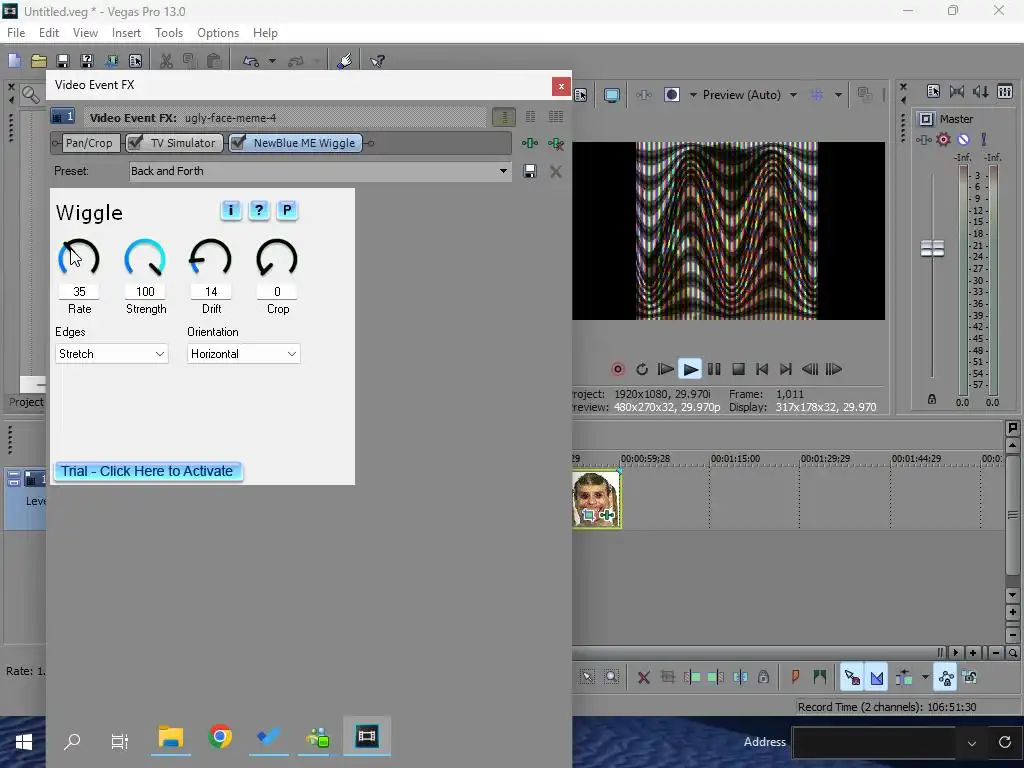Click the Insert Marker orange flag icon
Viewport: 1024px width, 768px height.
tap(795, 678)
